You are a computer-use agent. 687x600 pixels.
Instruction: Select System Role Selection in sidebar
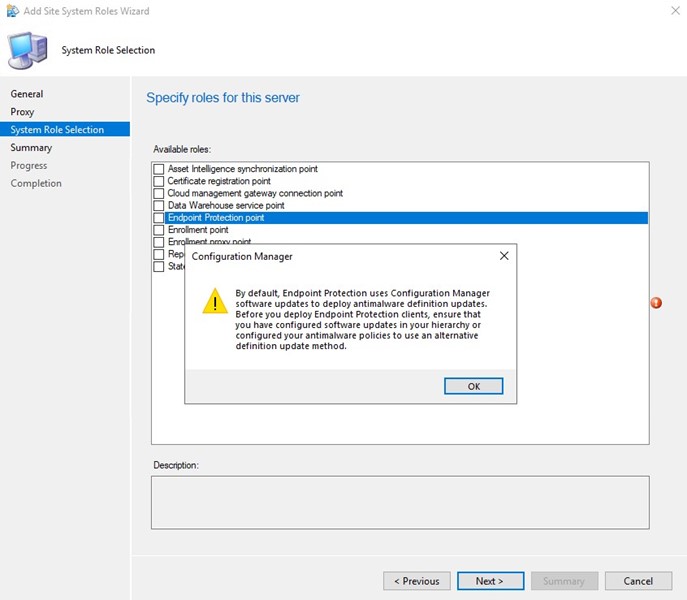(65, 129)
